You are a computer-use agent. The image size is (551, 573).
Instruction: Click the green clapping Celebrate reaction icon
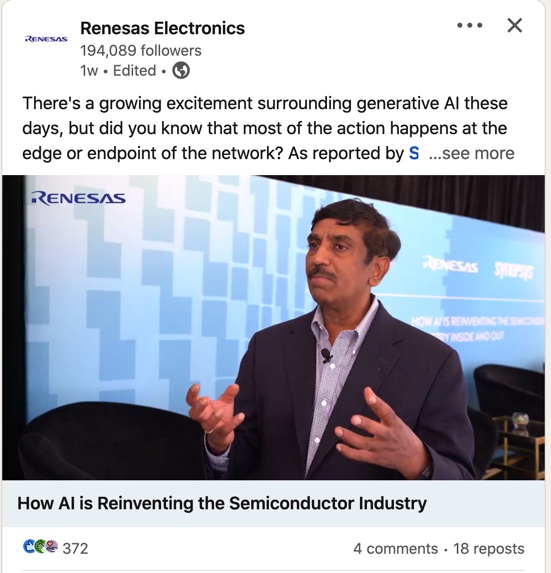pos(40,547)
